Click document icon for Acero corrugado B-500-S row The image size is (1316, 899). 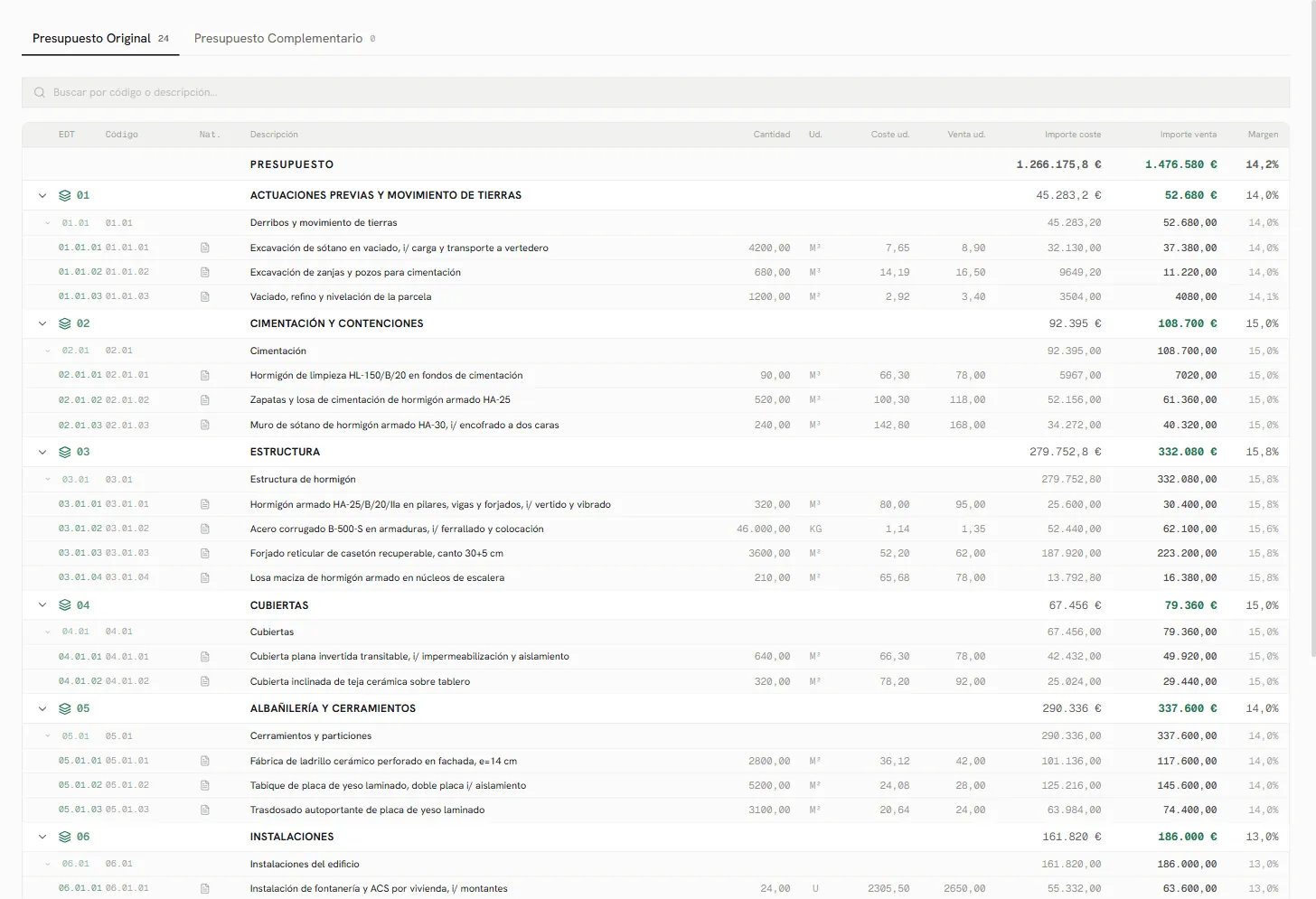[205, 529]
